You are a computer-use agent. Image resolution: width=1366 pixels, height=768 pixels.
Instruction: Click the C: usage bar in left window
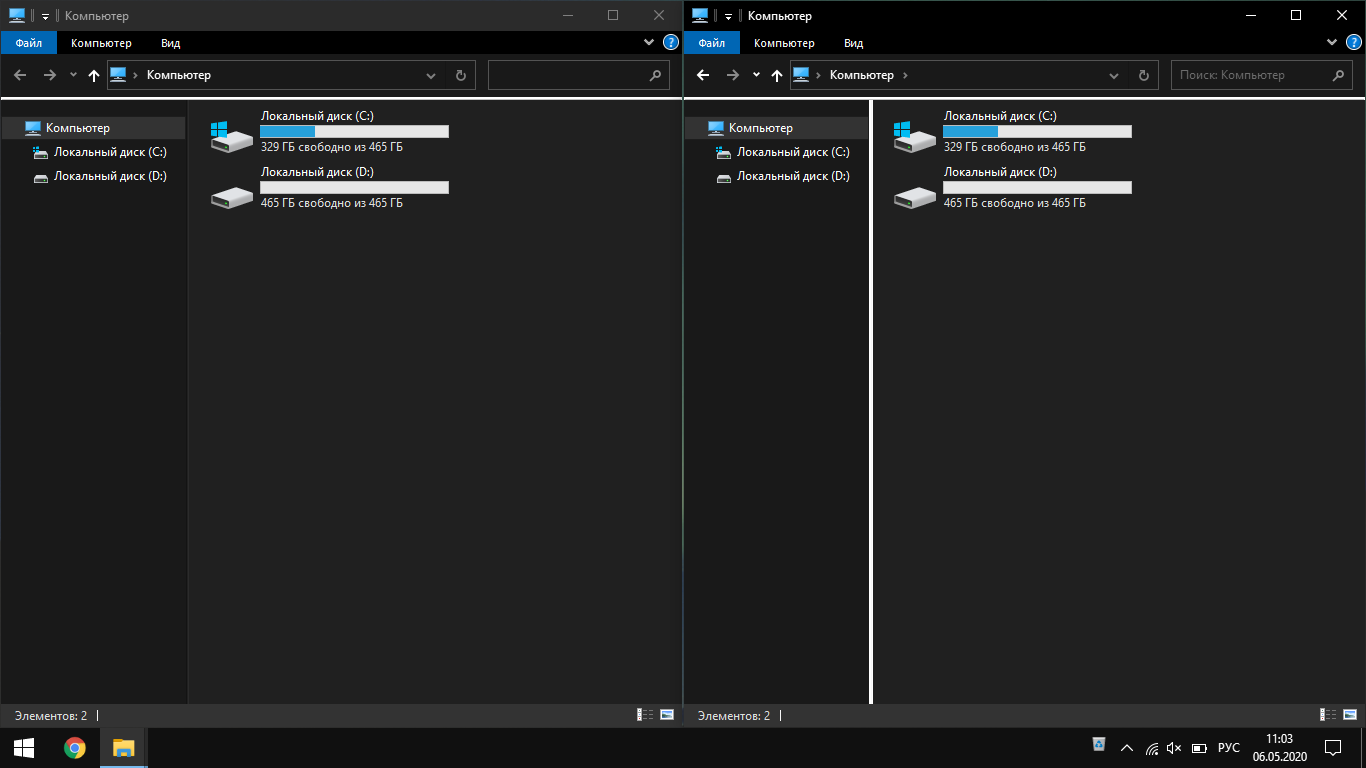(x=354, y=131)
